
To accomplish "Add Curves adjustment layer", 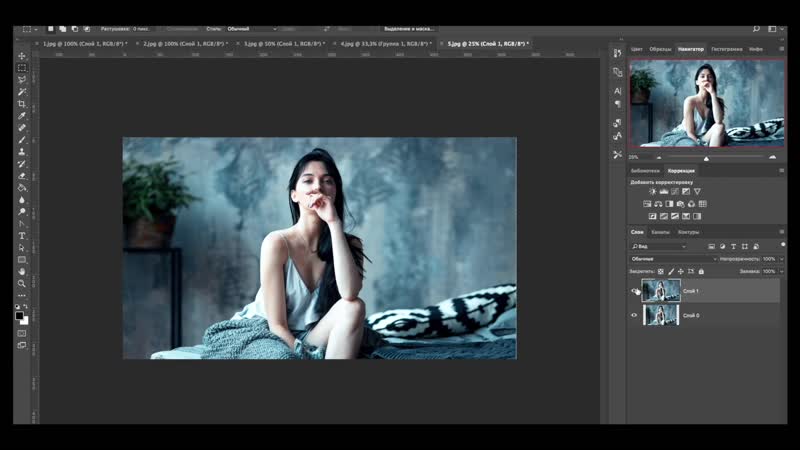I will point(675,191).
